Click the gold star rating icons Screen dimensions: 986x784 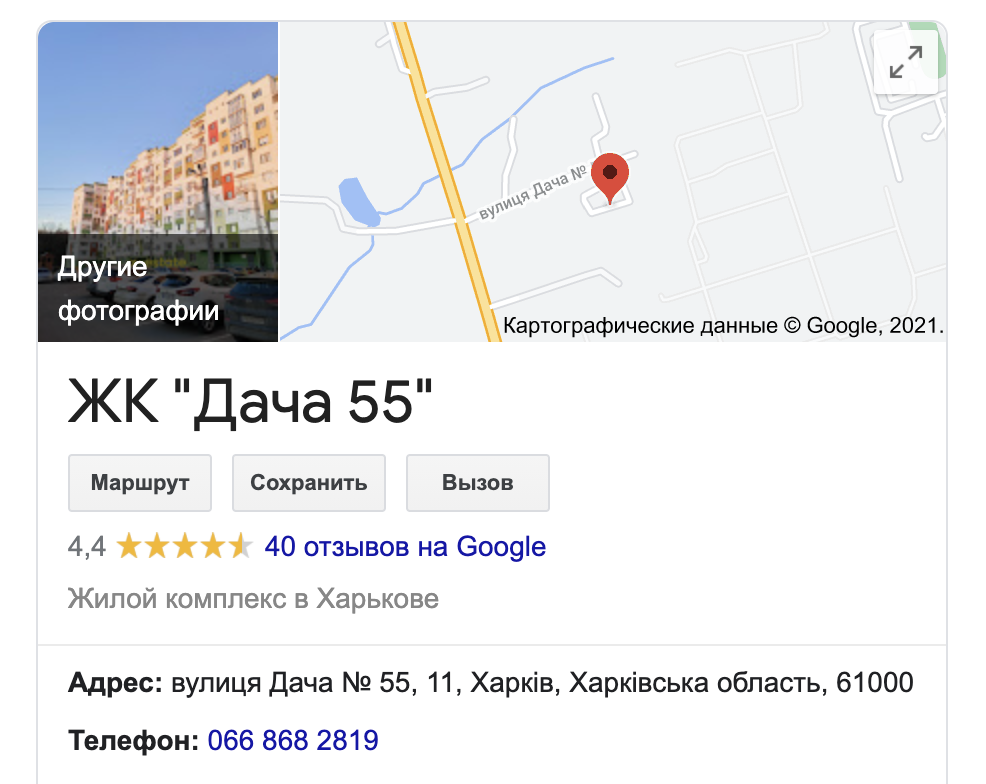click(x=185, y=546)
